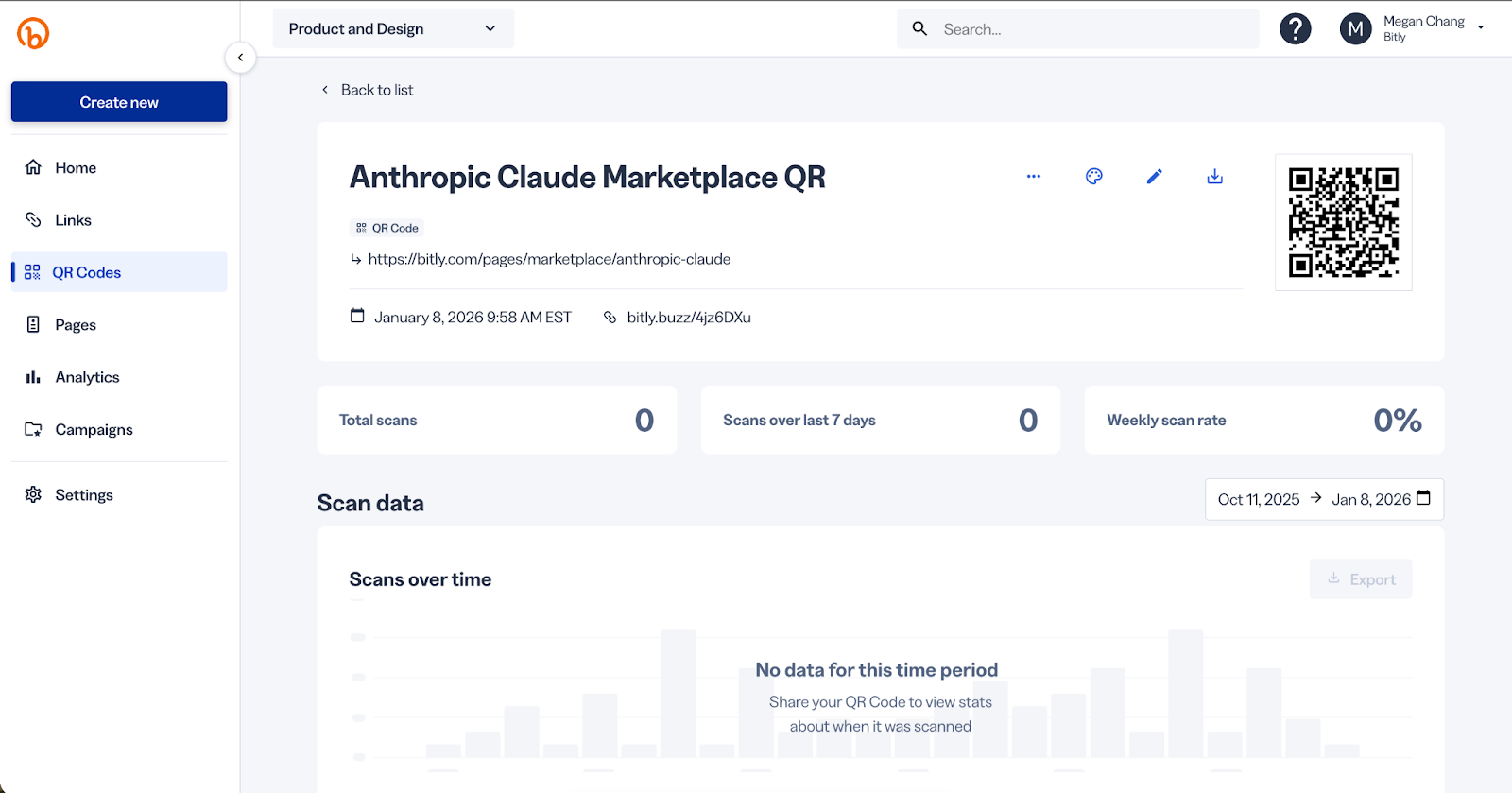The width and height of the screenshot is (1512, 793).
Task: Click the Export button
Action: 1361,579
